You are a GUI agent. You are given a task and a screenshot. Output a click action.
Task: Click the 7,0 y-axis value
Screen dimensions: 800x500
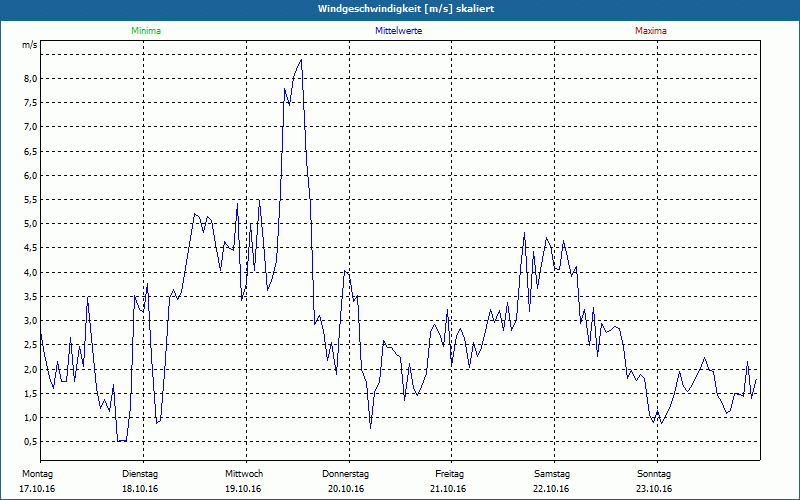tap(30, 127)
